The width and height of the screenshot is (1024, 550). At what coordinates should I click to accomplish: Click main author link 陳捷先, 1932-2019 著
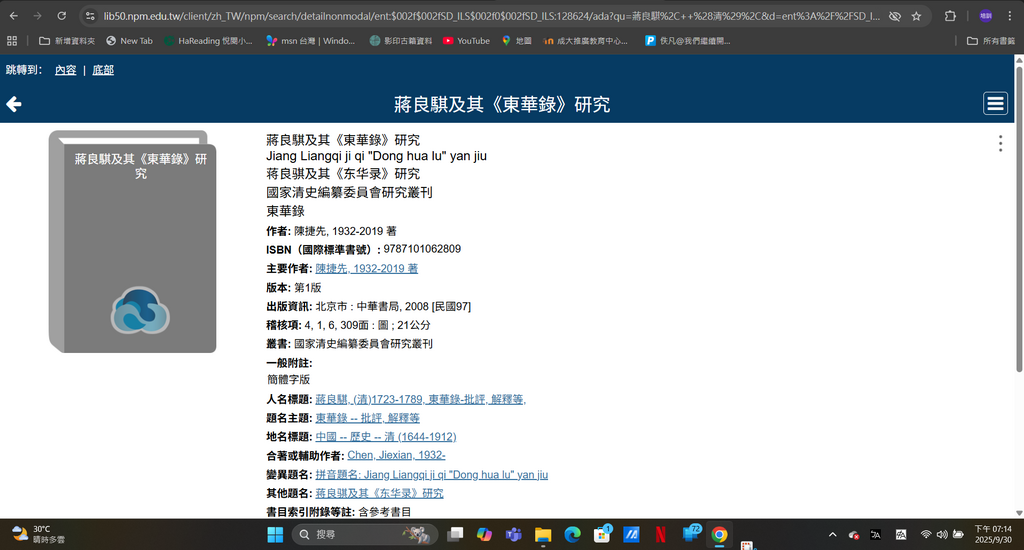pyautogui.click(x=366, y=269)
